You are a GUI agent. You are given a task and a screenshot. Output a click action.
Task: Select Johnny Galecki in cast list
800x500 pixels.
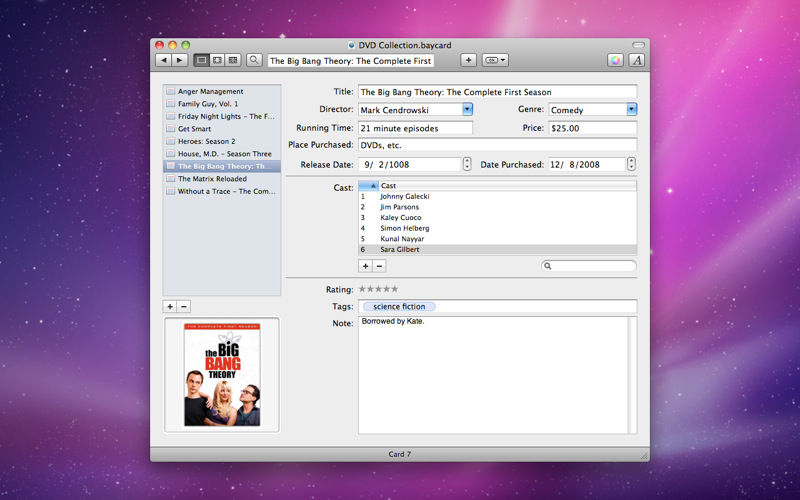tap(497, 196)
